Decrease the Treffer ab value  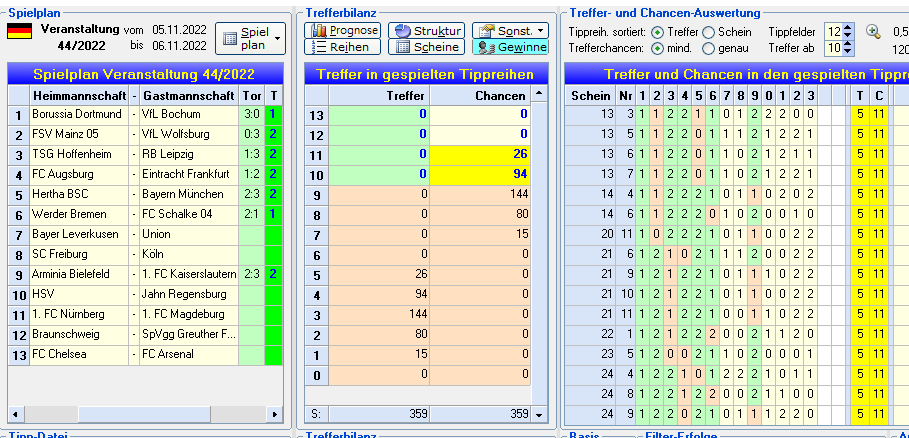click(x=848, y=52)
